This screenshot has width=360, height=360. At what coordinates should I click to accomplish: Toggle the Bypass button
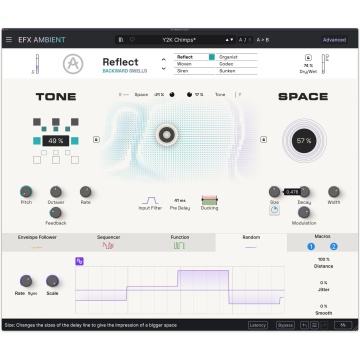[285, 325]
